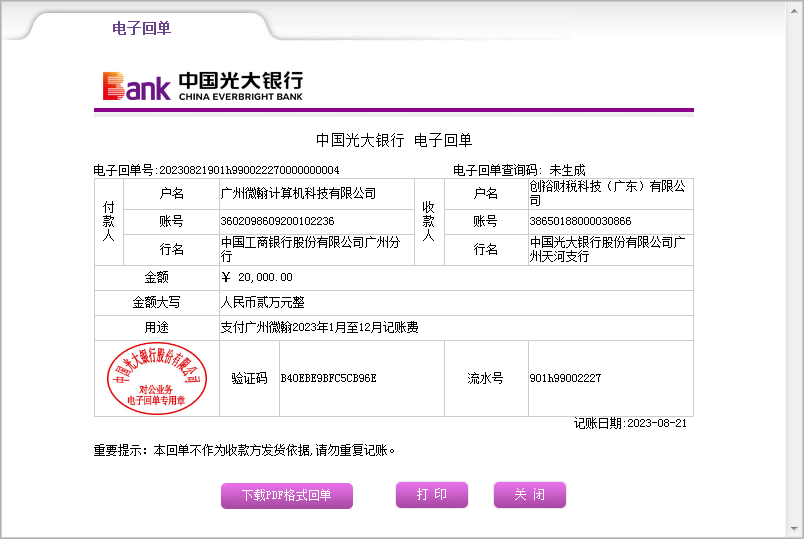
Task: Click the red bank seal stamp
Action: click(157, 378)
